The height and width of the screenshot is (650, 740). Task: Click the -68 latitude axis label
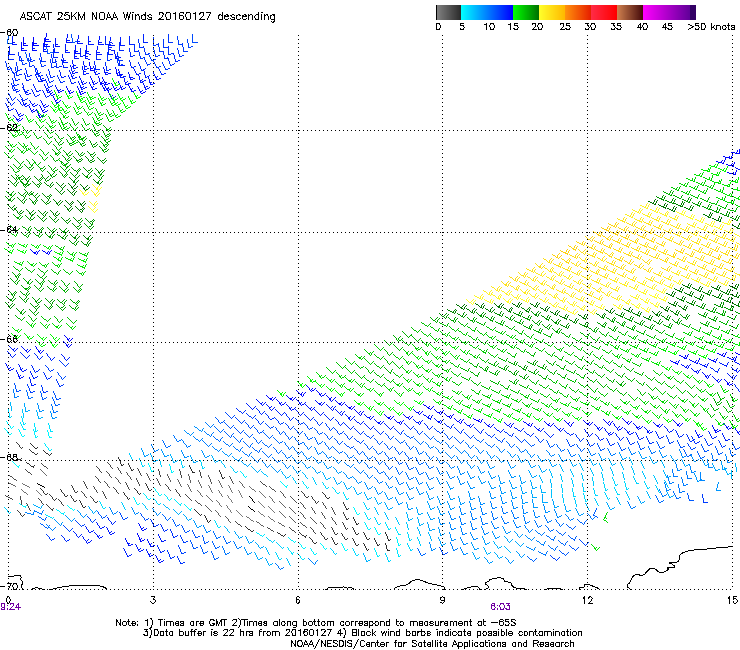pos(9,457)
